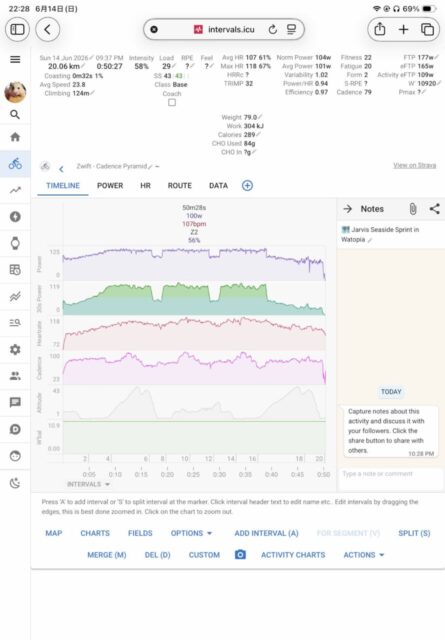Open the ACTIONS dropdown
Viewport: 445px width, 640px height.
(364, 555)
